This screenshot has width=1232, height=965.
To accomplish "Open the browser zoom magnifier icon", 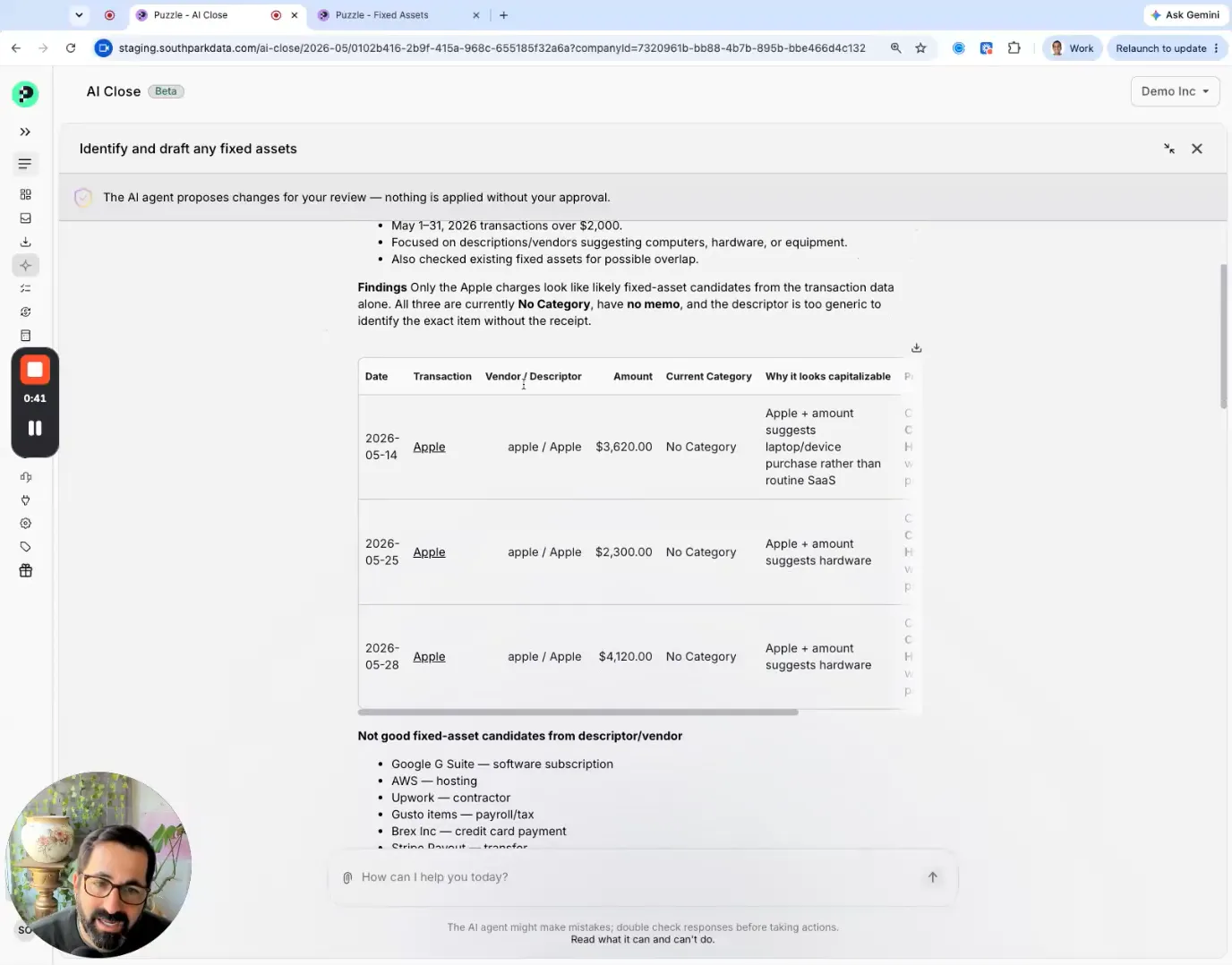I will (x=895, y=48).
